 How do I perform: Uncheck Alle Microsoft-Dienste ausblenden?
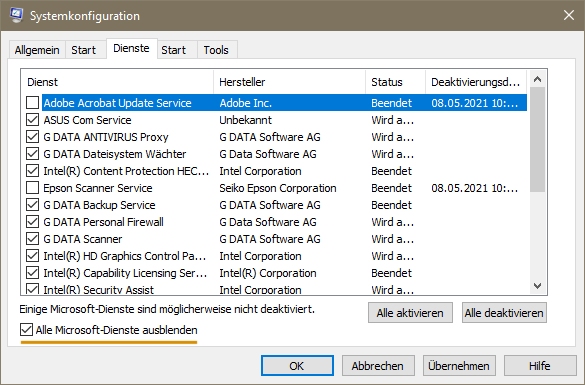pyautogui.click(x=26, y=330)
